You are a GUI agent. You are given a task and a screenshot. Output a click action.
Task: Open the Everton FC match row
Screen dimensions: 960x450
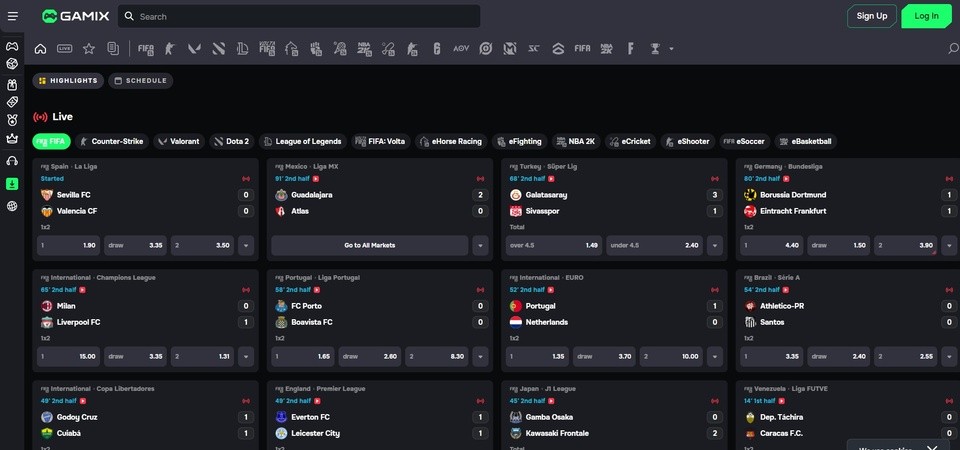click(x=380, y=417)
